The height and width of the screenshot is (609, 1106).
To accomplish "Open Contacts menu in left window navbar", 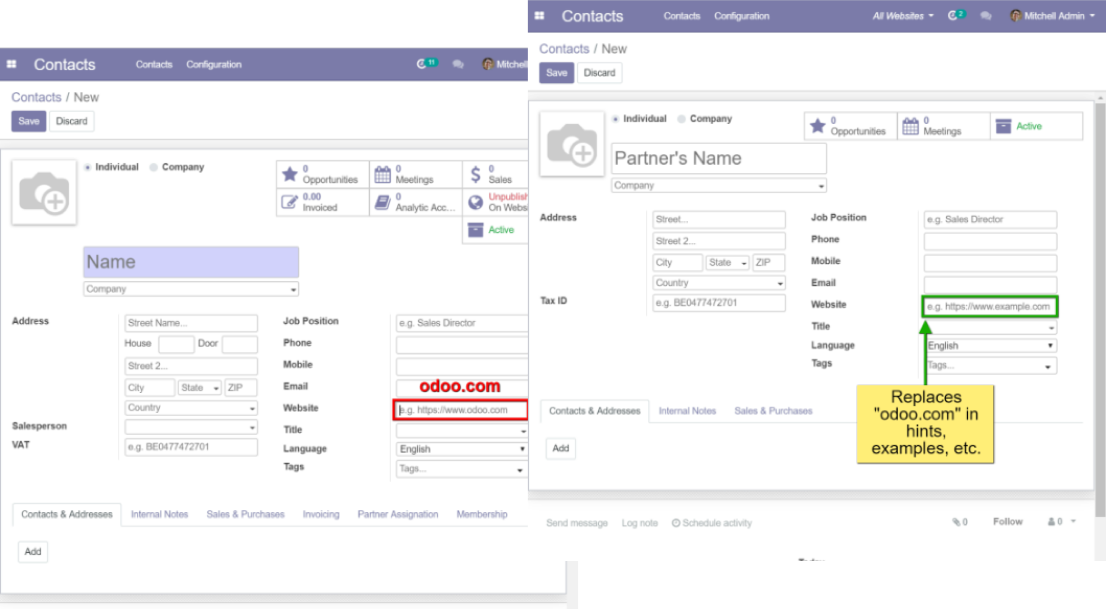I will [154, 64].
